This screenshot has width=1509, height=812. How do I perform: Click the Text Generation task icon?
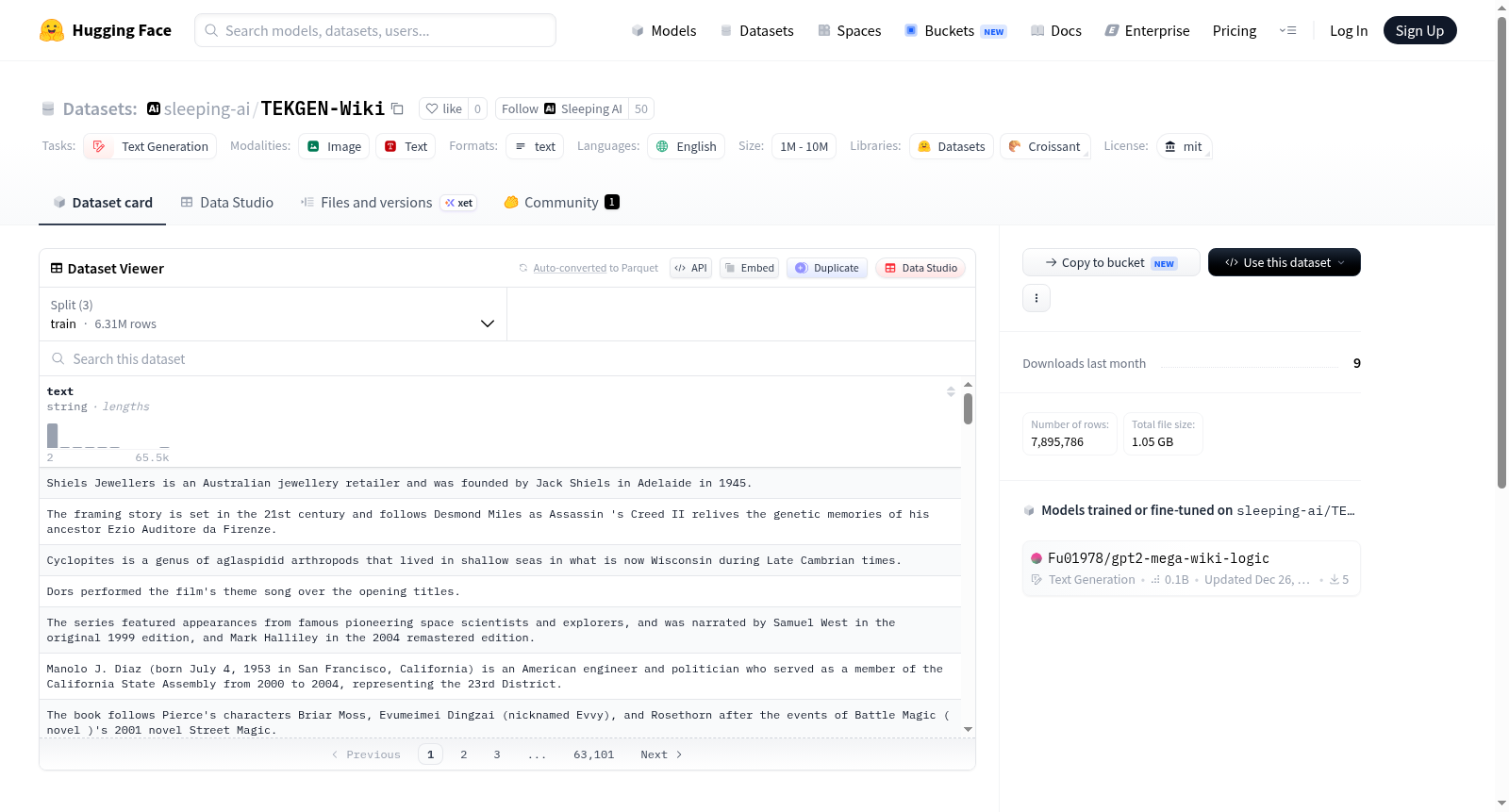pos(99,146)
